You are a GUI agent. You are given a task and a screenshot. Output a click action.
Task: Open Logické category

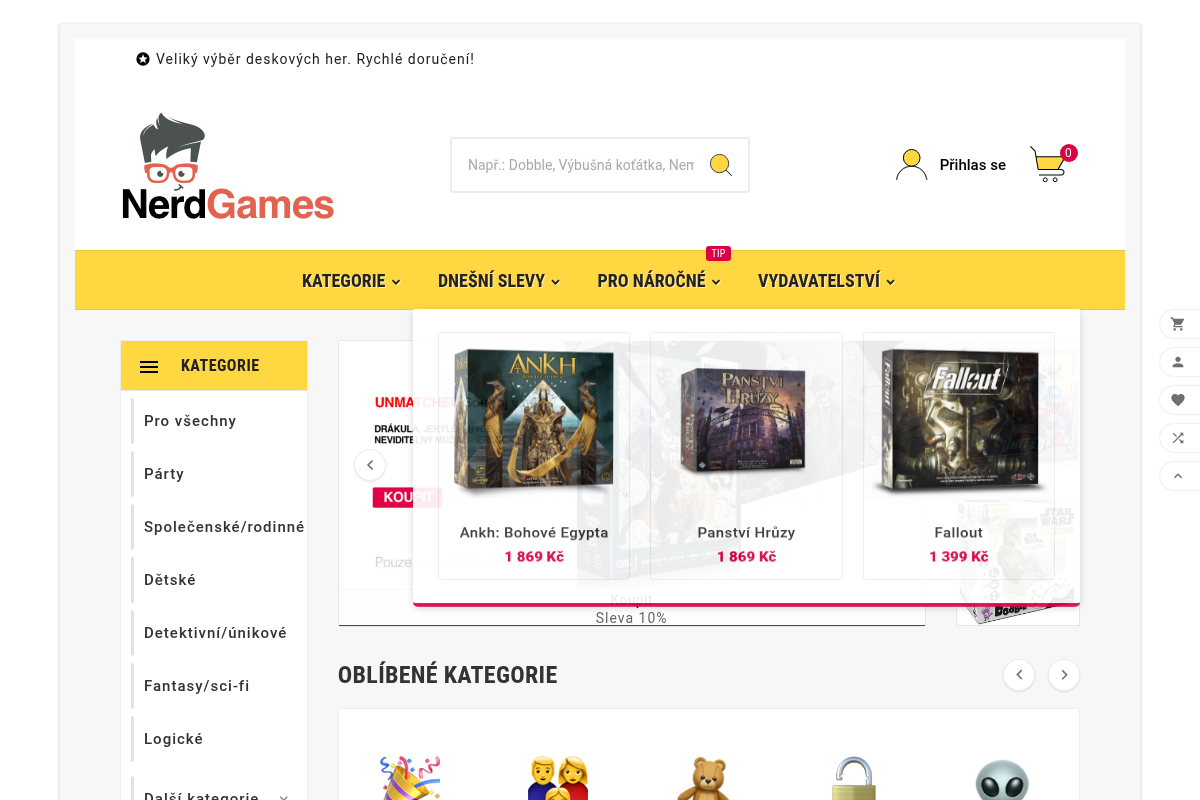[x=173, y=739]
